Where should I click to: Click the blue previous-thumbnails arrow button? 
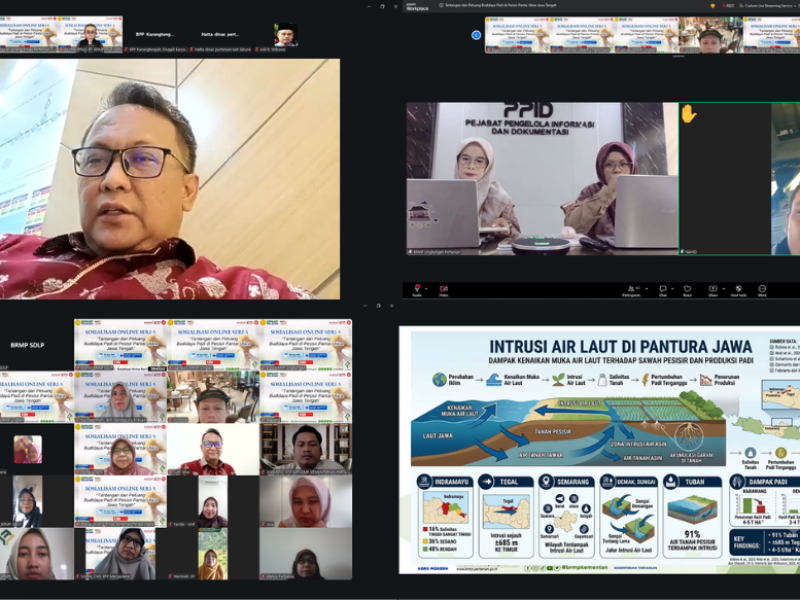[x=476, y=35]
